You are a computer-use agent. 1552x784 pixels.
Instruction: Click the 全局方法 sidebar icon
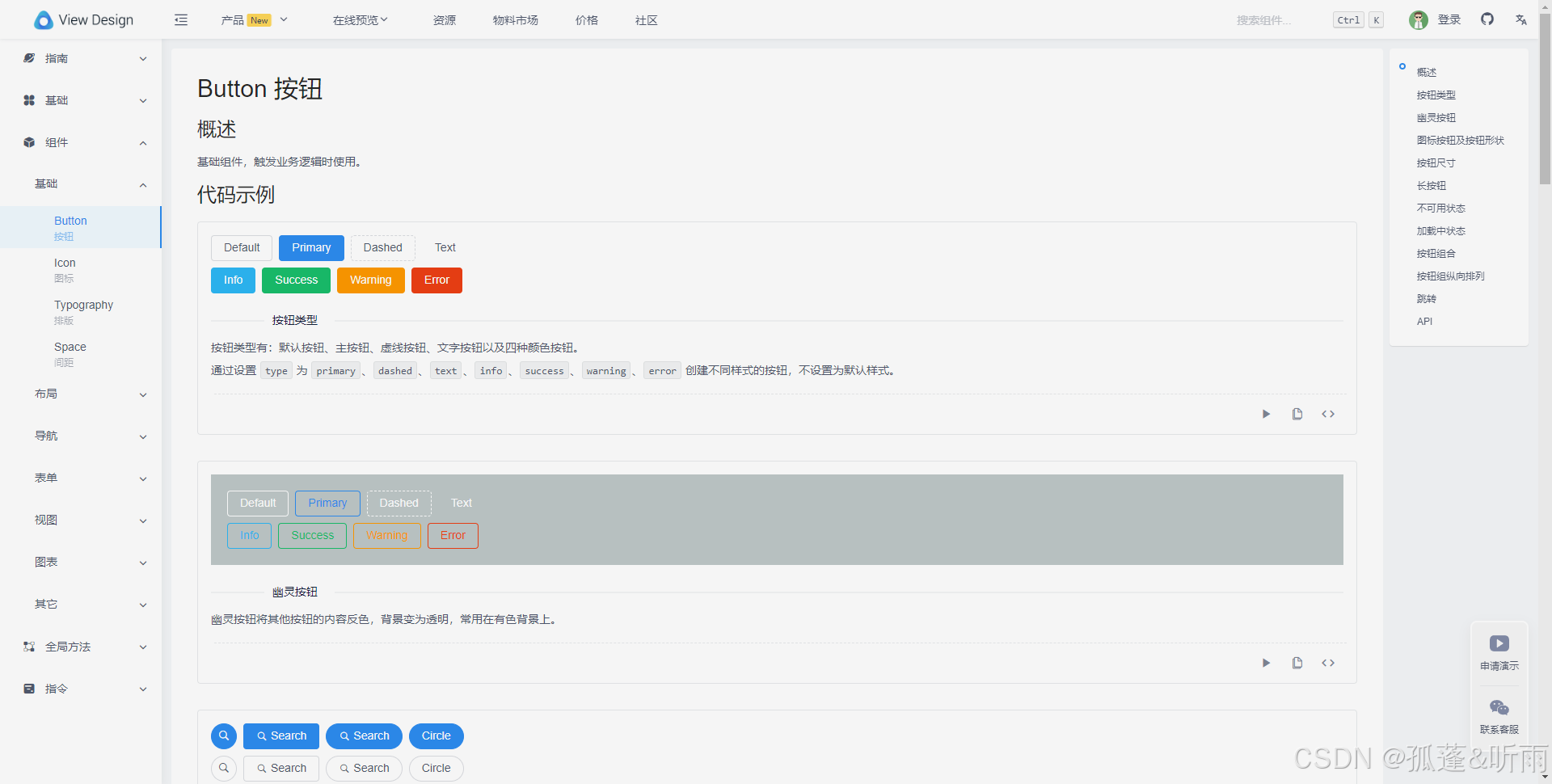(x=29, y=647)
